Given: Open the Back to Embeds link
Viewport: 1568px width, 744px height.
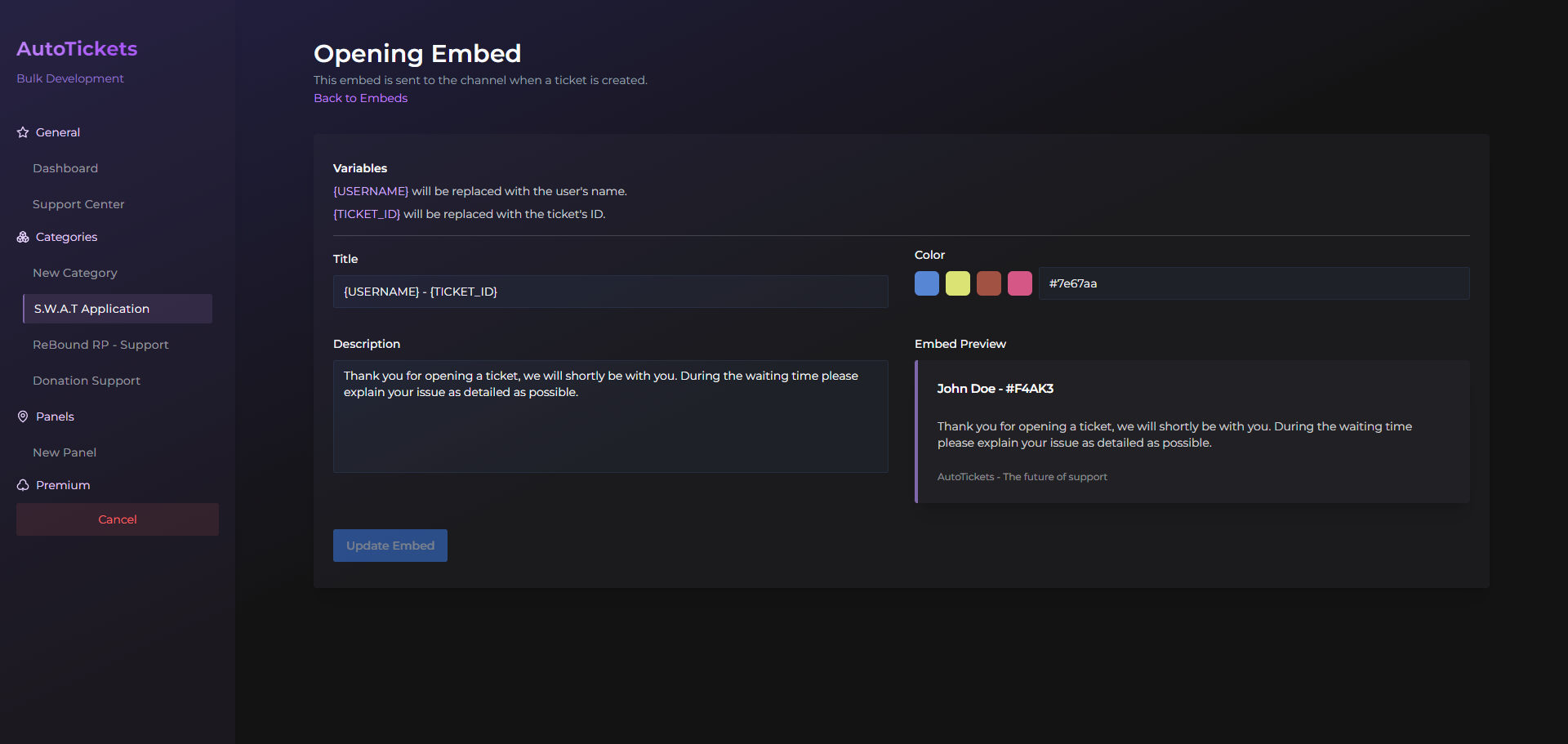Looking at the screenshot, I should (360, 98).
